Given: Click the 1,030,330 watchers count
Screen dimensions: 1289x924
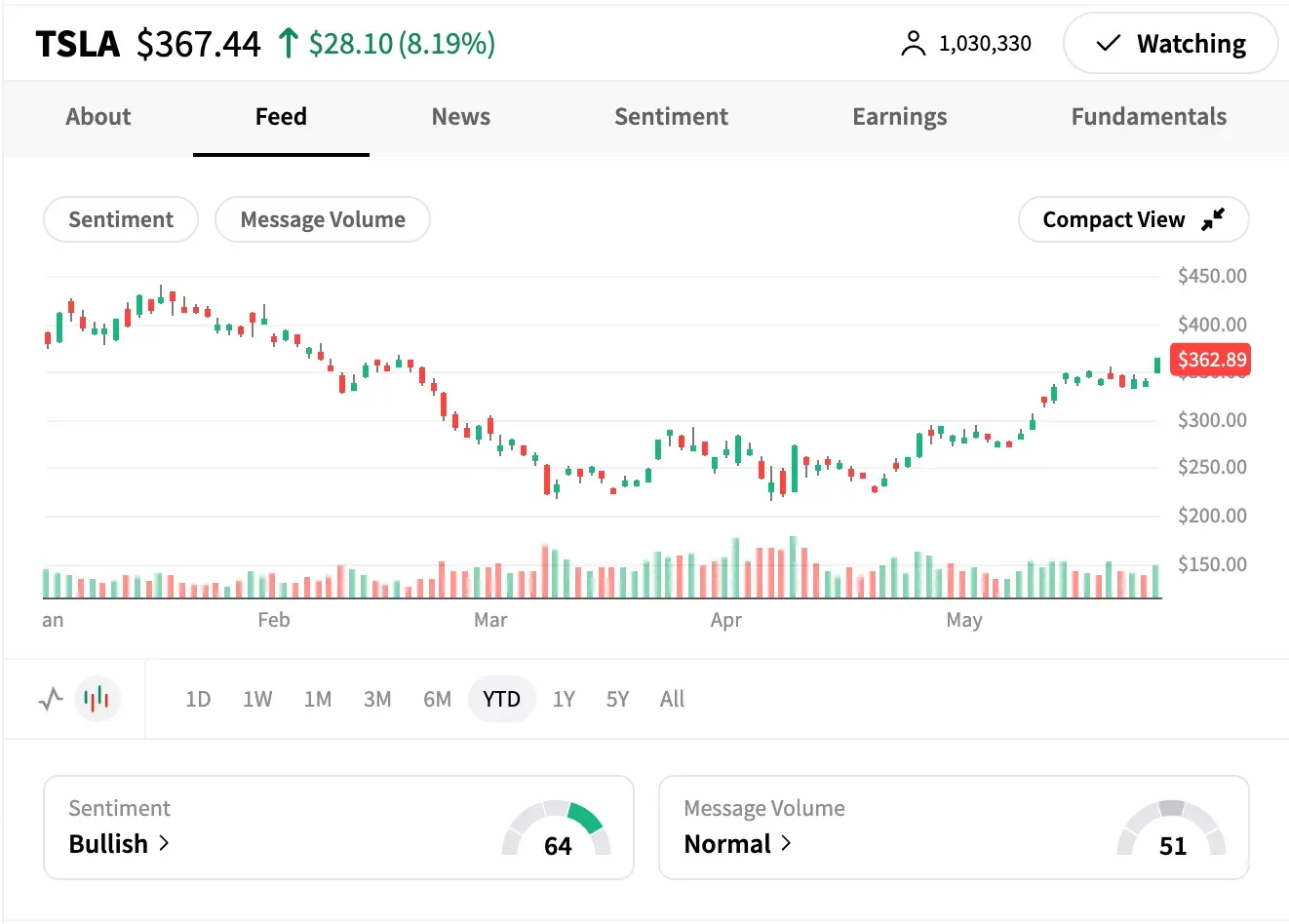Looking at the screenshot, I should tap(985, 44).
